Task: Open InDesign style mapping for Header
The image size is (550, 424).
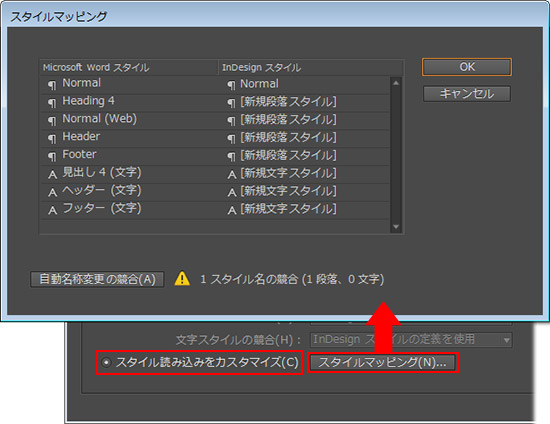Action: pyautogui.click(x=304, y=138)
